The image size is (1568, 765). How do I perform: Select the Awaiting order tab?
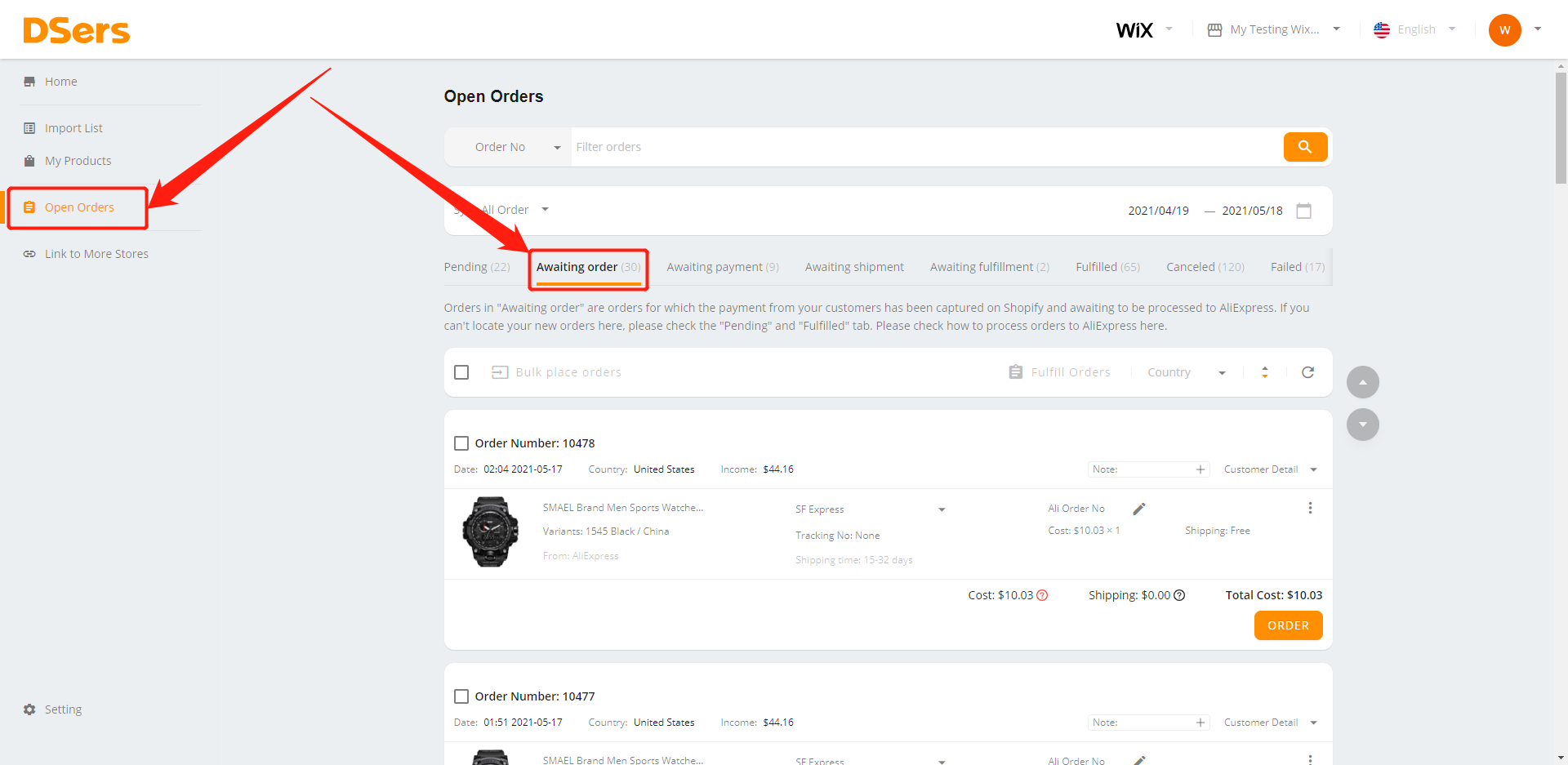coord(588,267)
